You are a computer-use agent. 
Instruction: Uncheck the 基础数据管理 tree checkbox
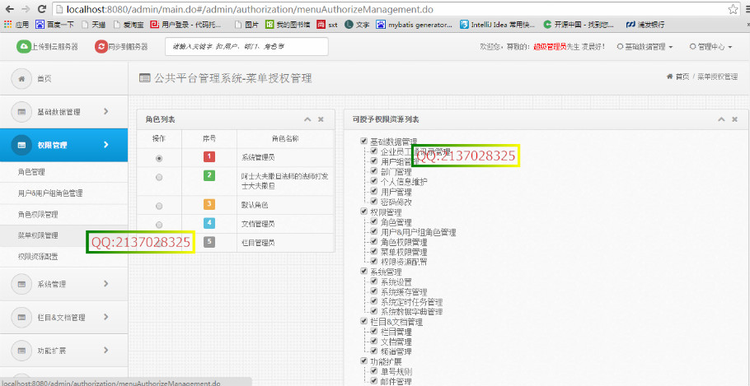point(364,141)
